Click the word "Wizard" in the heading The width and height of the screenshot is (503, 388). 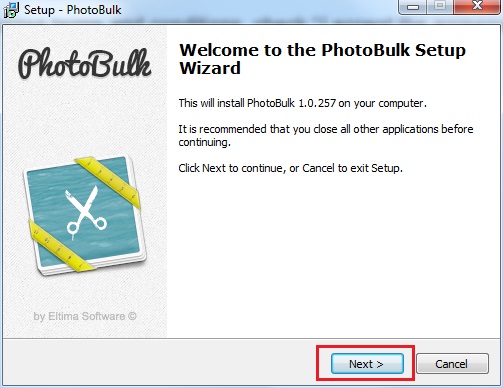click(210, 68)
